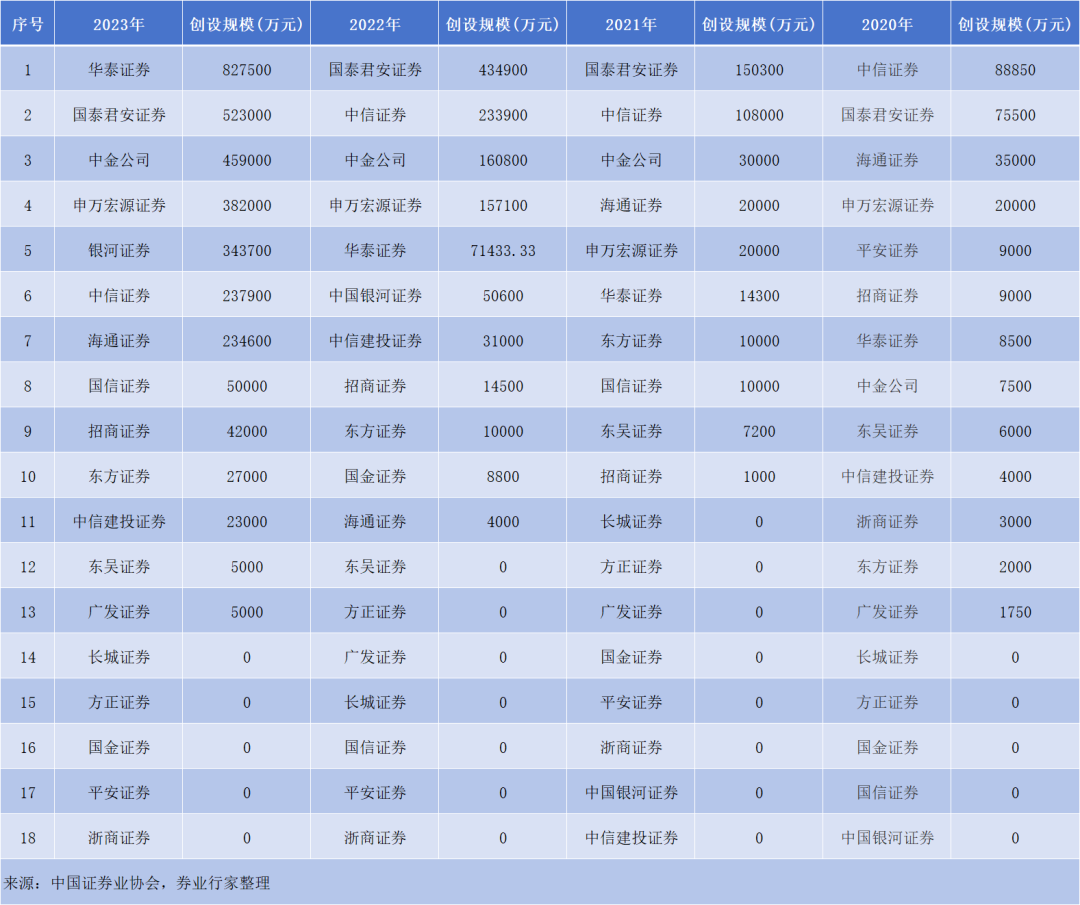Select the value 35000
Viewport: 1080px width, 905px height.
[x=1015, y=160]
